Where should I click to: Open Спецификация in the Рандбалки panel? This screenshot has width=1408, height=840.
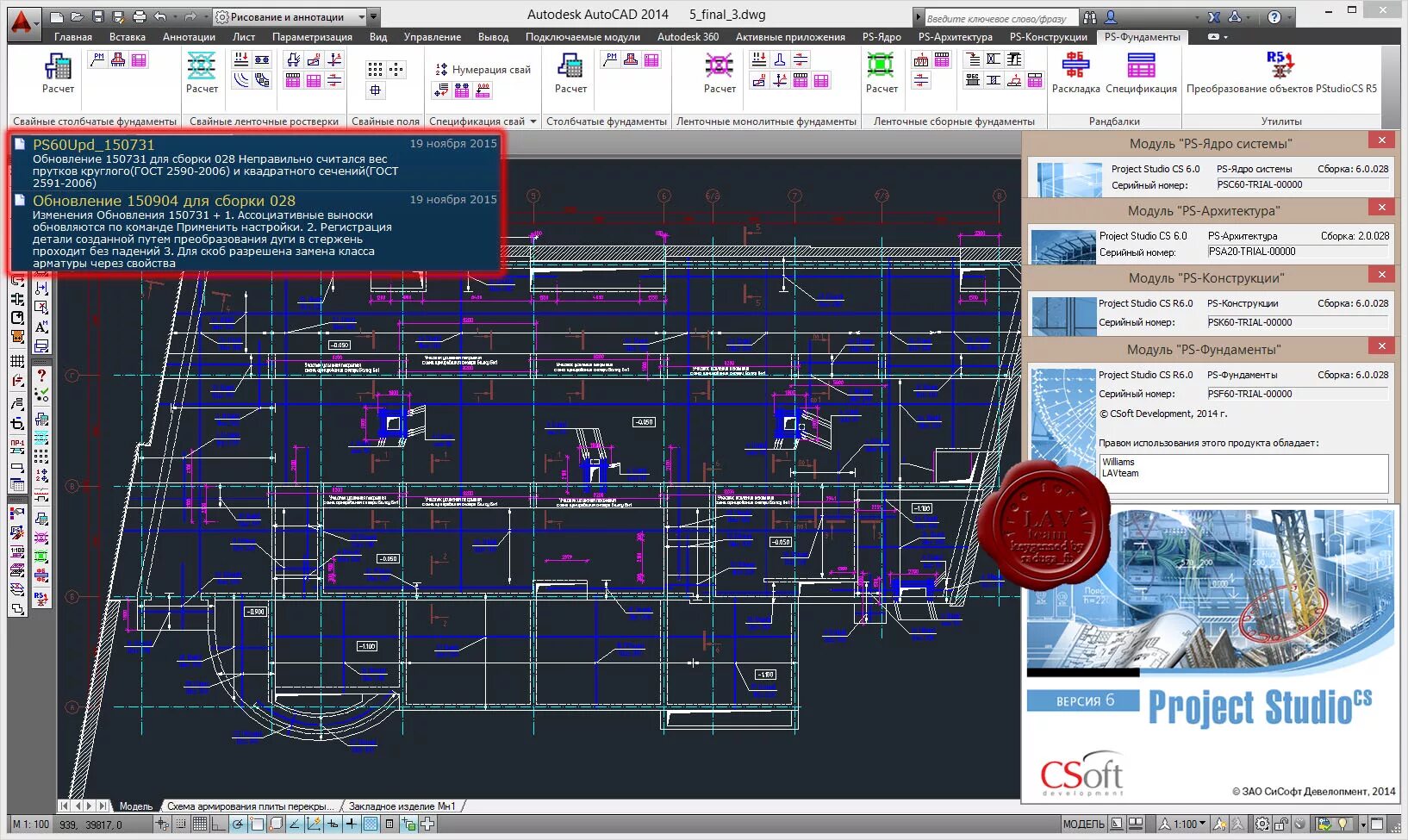pos(1141,72)
